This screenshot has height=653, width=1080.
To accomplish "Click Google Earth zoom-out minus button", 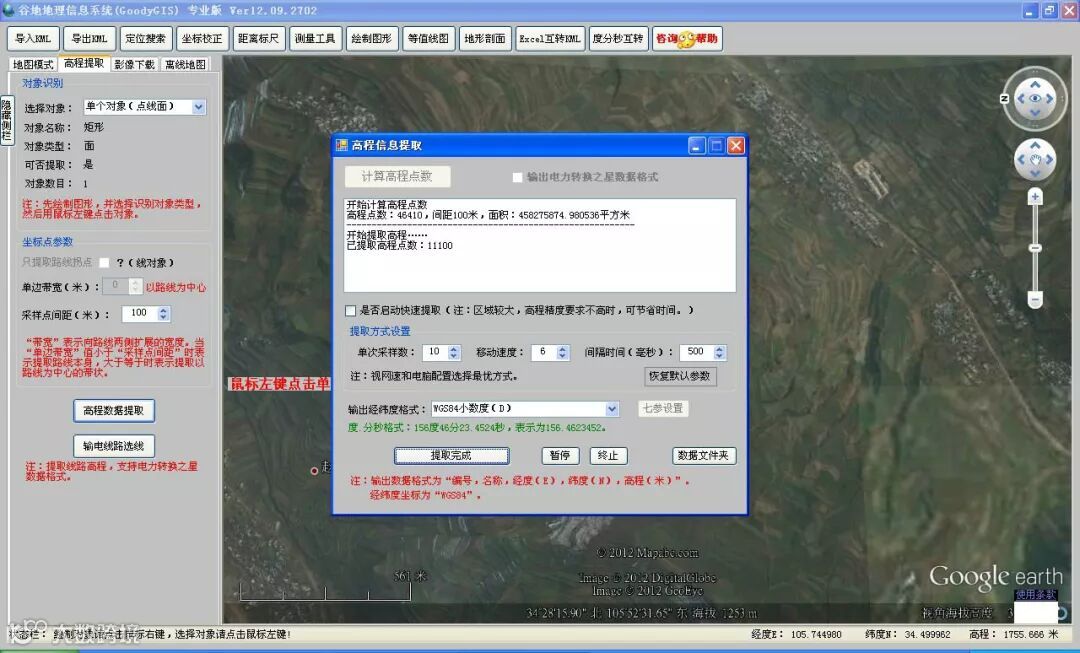I will (x=1035, y=299).
